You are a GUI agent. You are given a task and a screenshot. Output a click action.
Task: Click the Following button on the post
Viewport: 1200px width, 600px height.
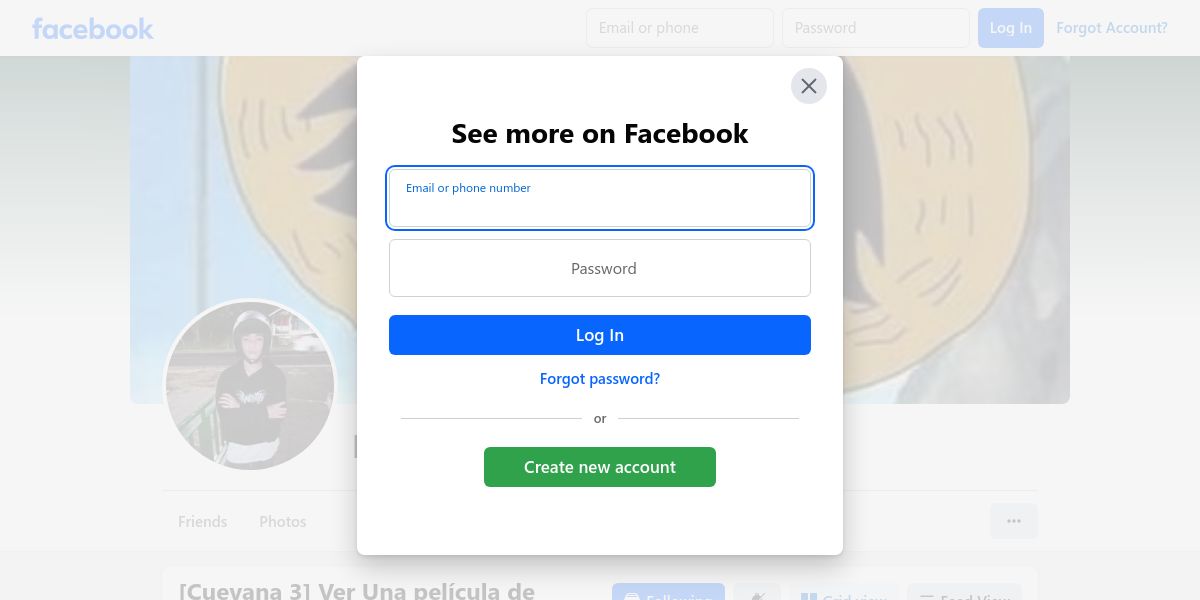tap(668, 592)
